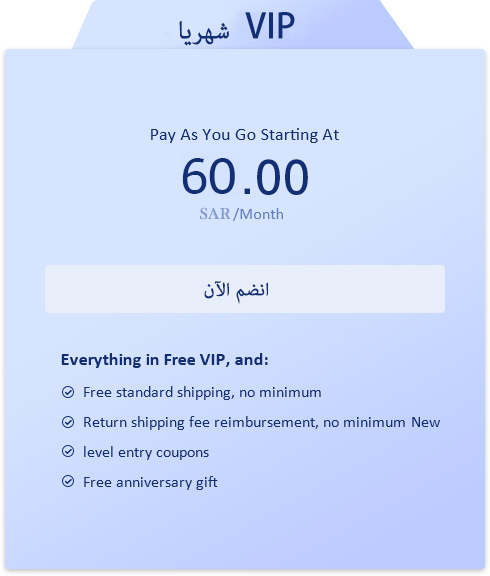Image resolution: width=490 pixels, height=576 pixels.
Task: Click the Pay As You Go Starting At text
Action: tap(244, 135)
